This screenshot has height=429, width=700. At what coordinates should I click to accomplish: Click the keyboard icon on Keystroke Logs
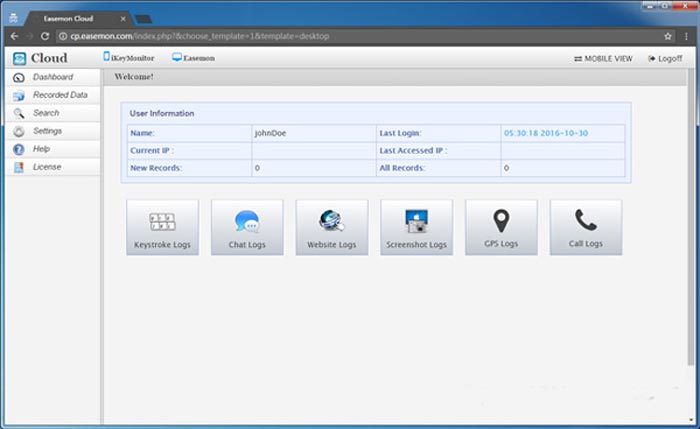(x=162, y=221)
